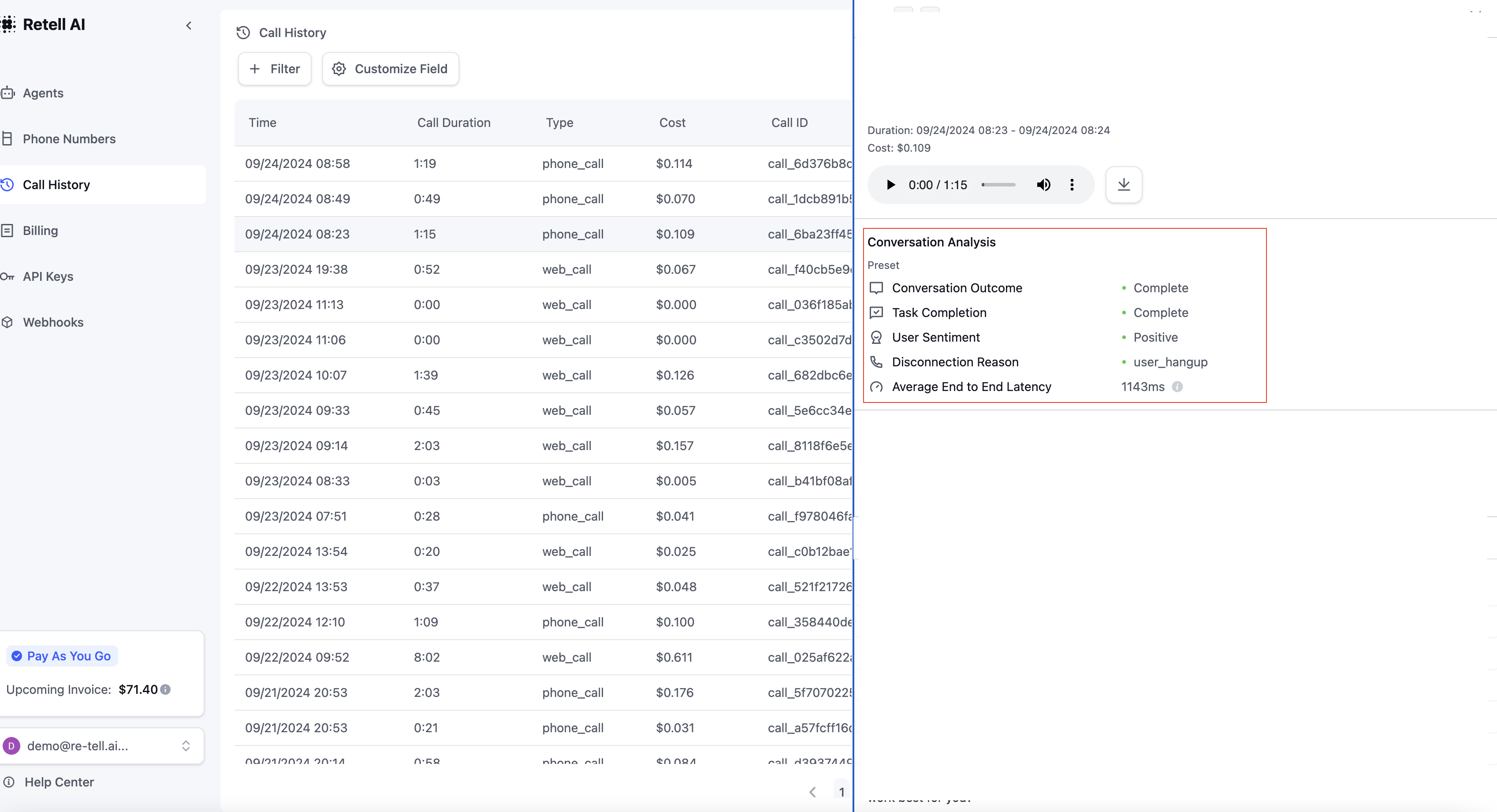Click the user_hangup disconnection value
This screenshot has width=1497, height=812.
click(x=1170, y=362)
